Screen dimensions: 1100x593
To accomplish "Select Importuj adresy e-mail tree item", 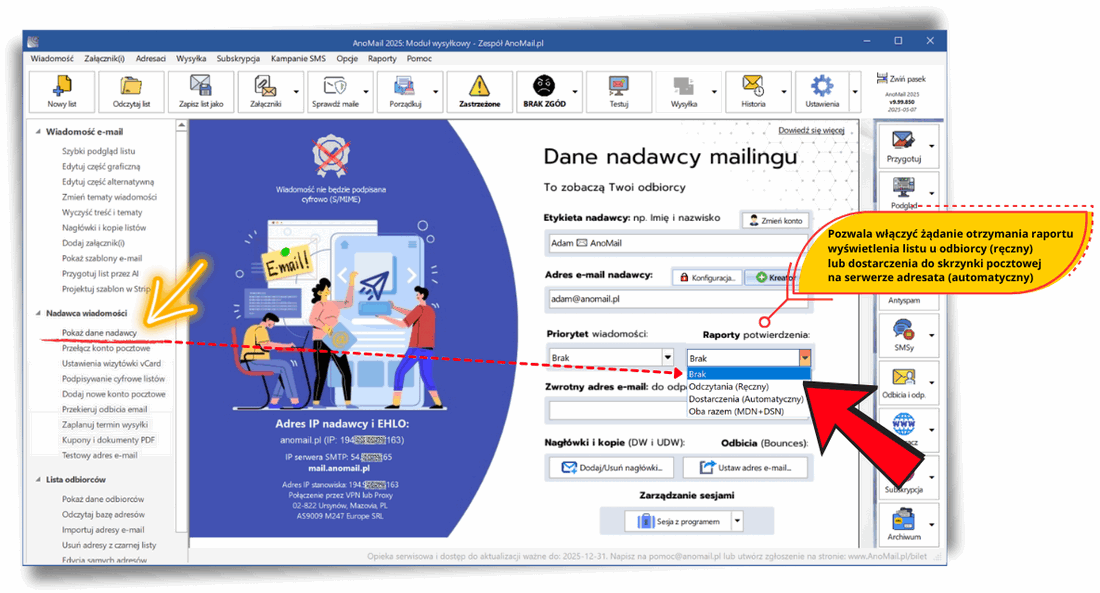I will pos(102,530).
